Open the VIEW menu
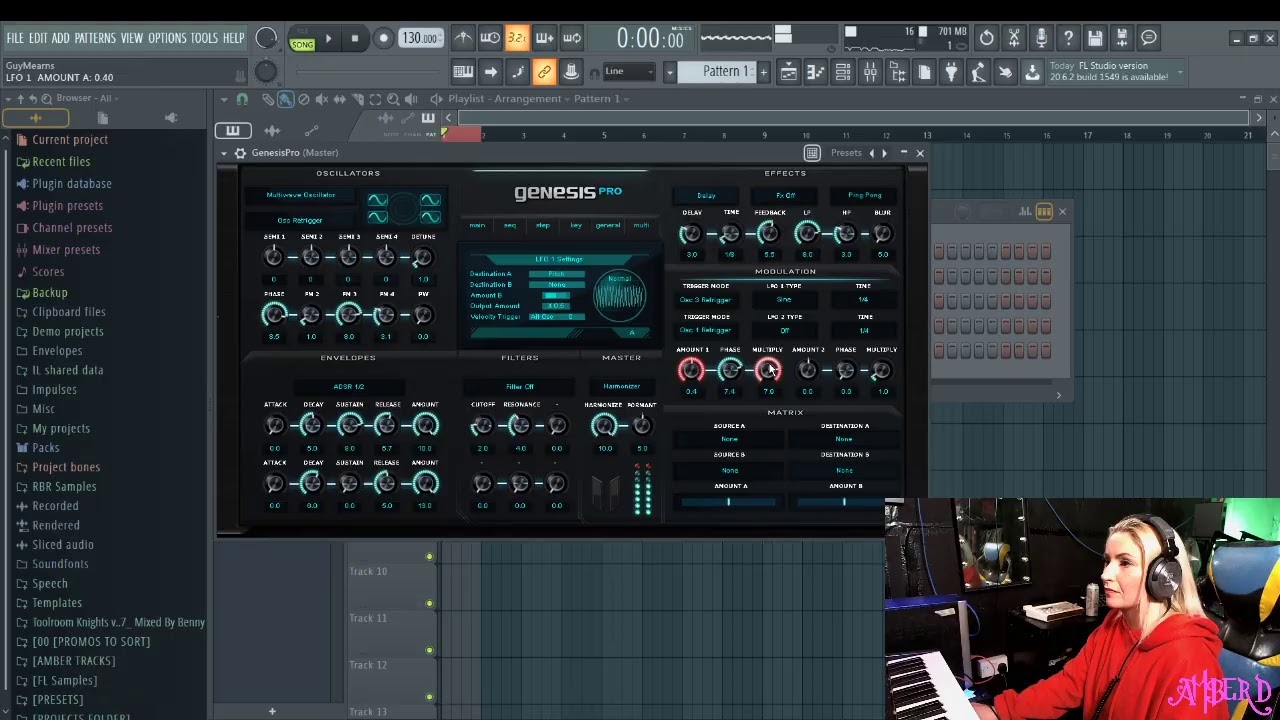This screenshot has width=1280, height=720. pyautogui.click(x=132, y=38)
